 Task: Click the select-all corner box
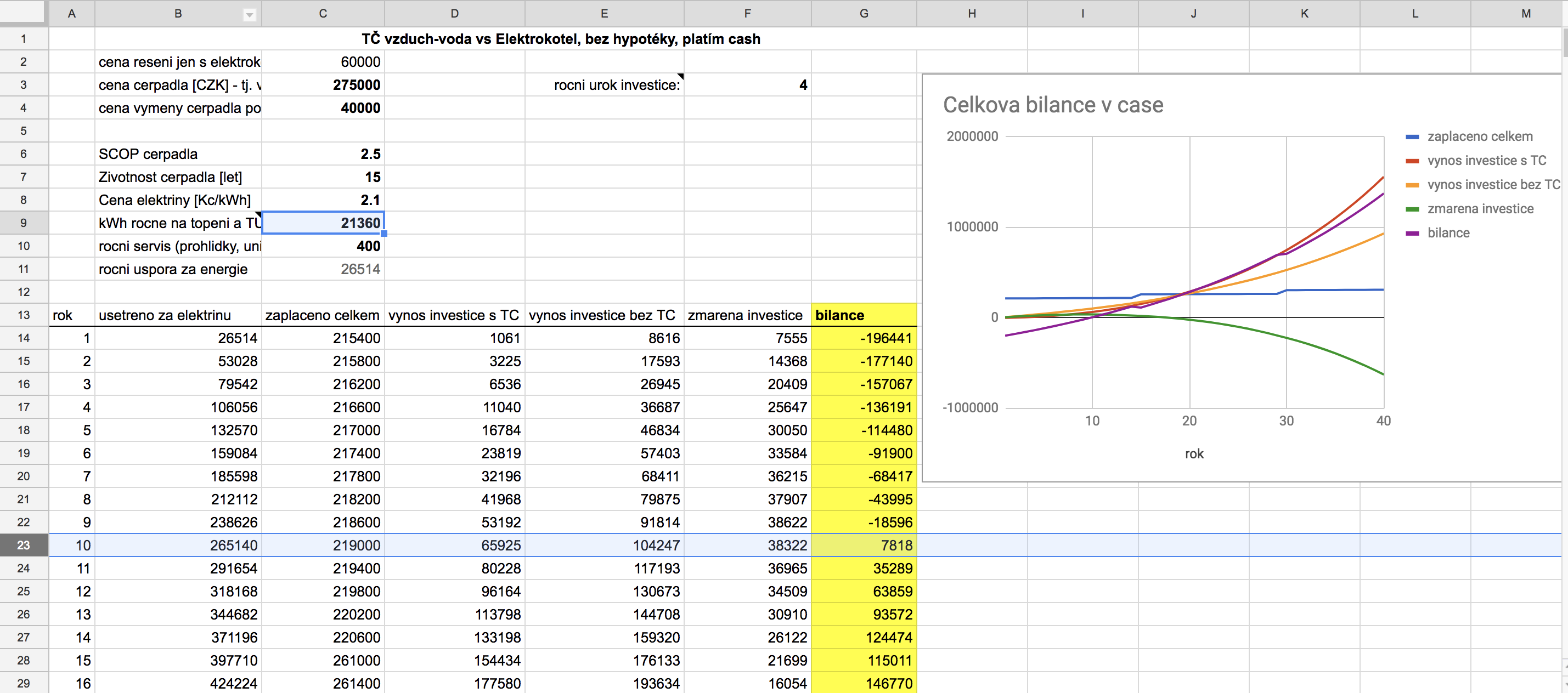click(23, 12)
